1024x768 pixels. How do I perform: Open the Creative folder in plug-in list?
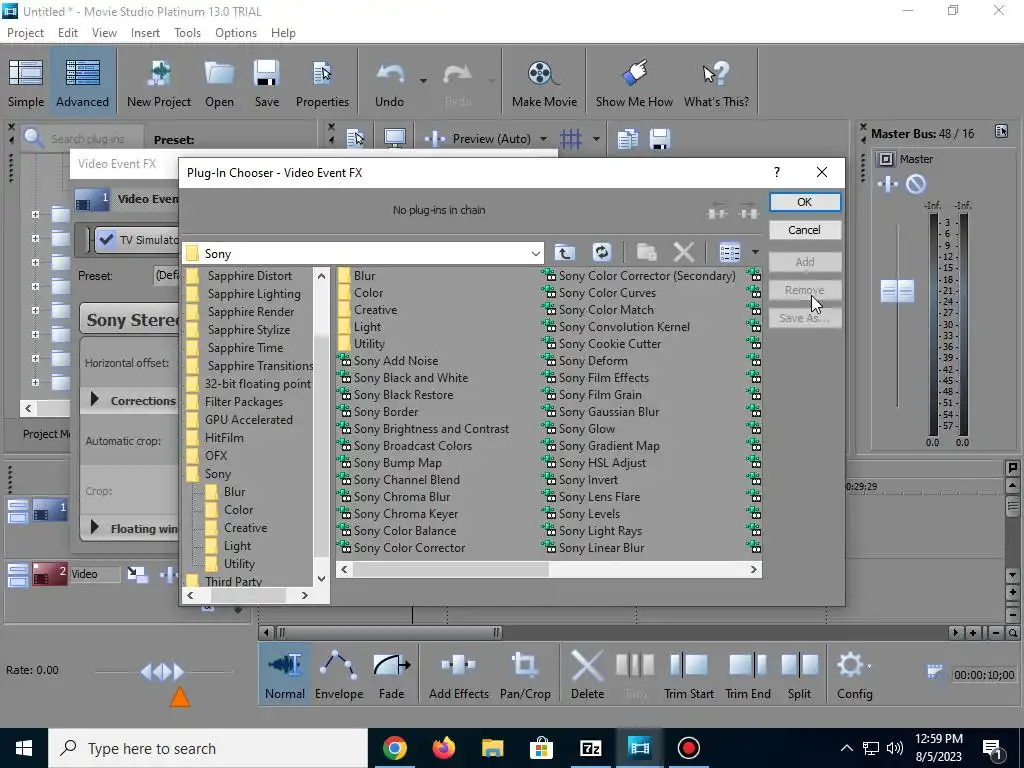click(x=375, y=310)
